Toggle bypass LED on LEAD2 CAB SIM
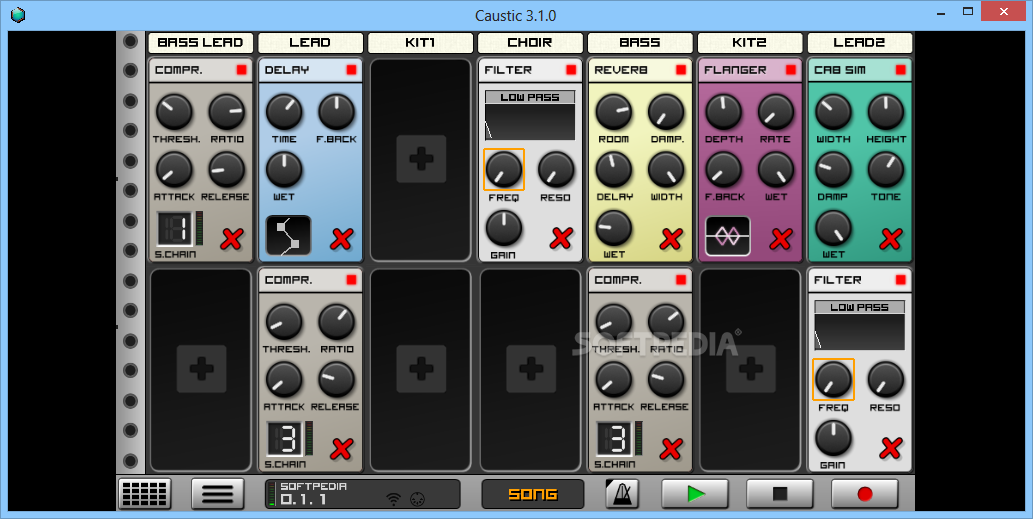 pyautogui.click(x=901, y=70)
